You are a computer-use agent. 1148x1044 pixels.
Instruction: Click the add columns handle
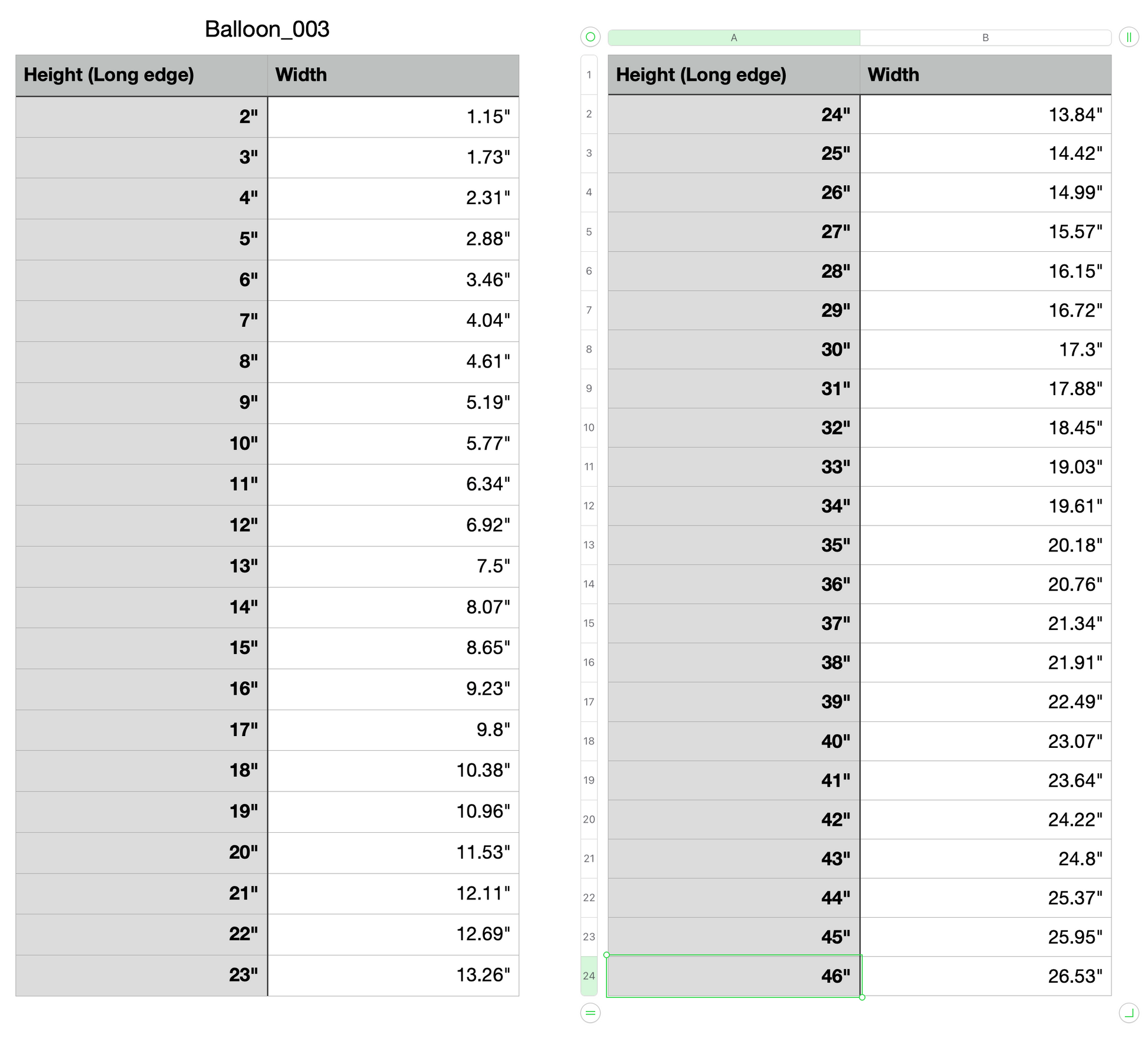[x=1129, y=37]
